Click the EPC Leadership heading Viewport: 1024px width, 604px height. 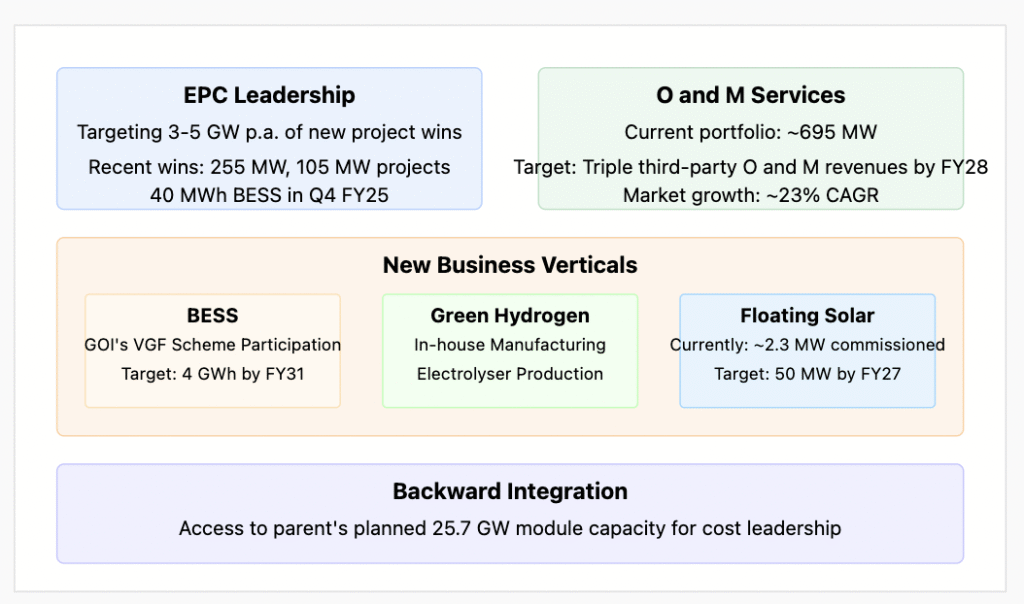269,95
